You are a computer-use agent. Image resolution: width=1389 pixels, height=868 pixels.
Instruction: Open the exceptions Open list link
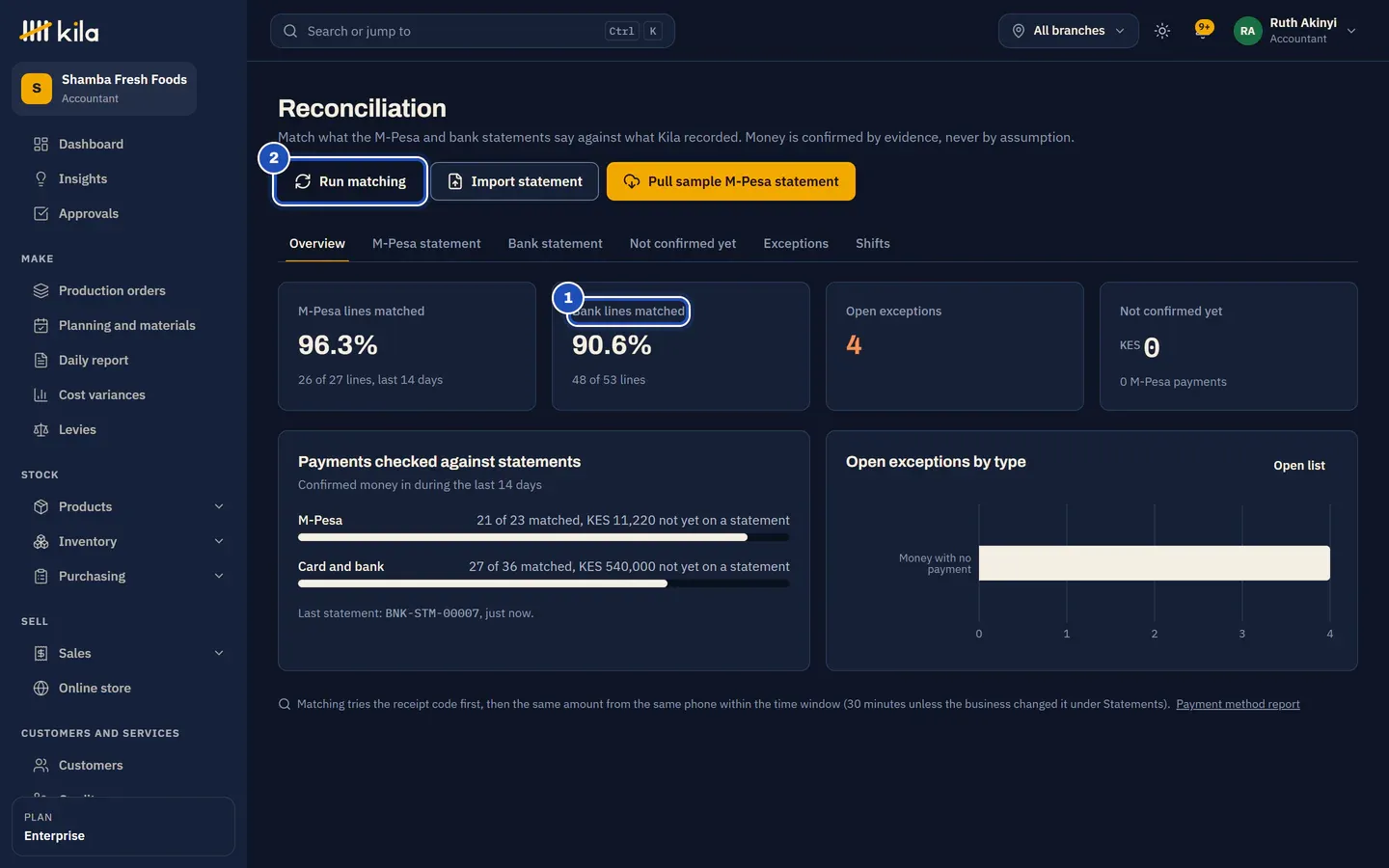(1299, 465)
